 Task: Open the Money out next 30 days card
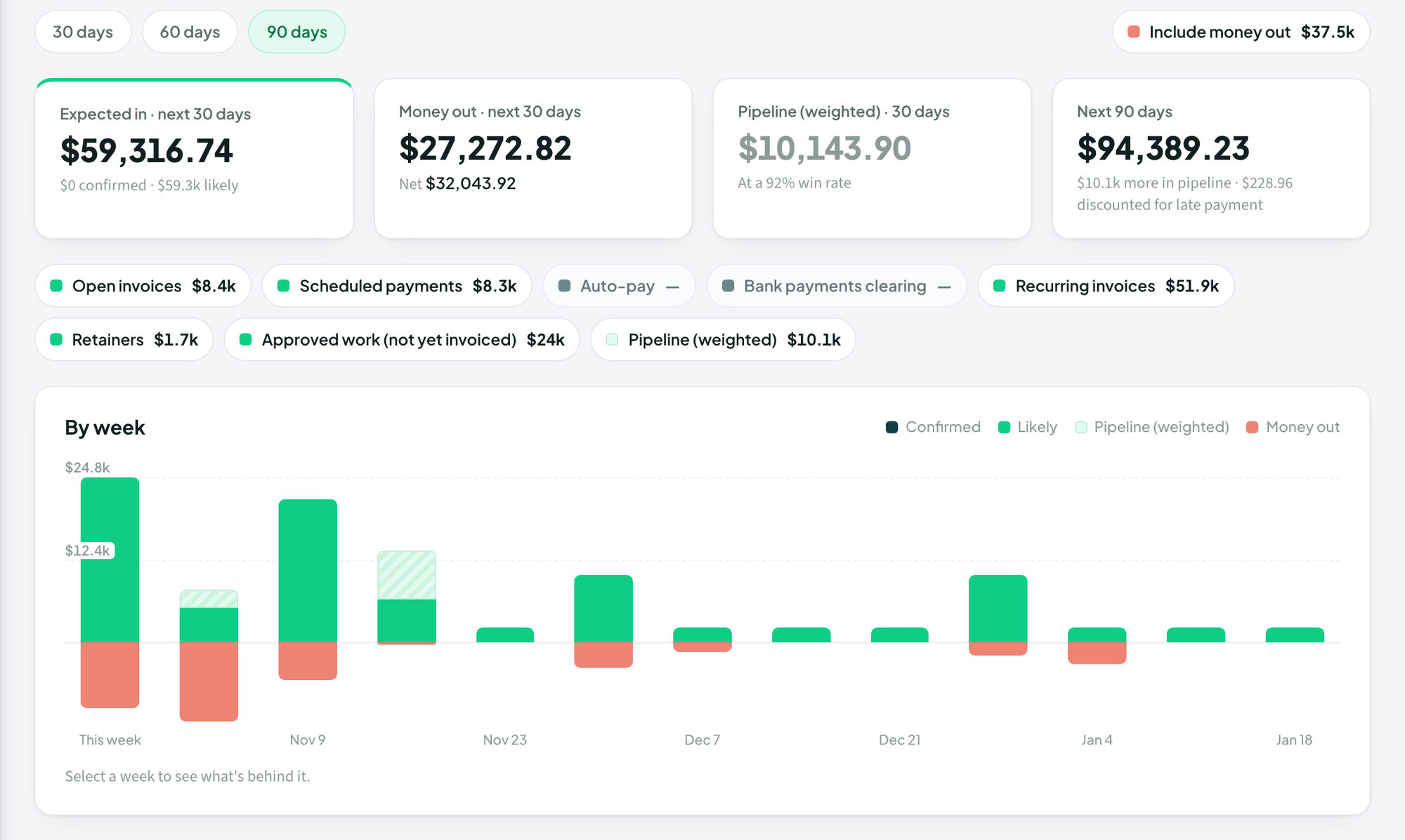pyautogui.click(x=533, y=159)
